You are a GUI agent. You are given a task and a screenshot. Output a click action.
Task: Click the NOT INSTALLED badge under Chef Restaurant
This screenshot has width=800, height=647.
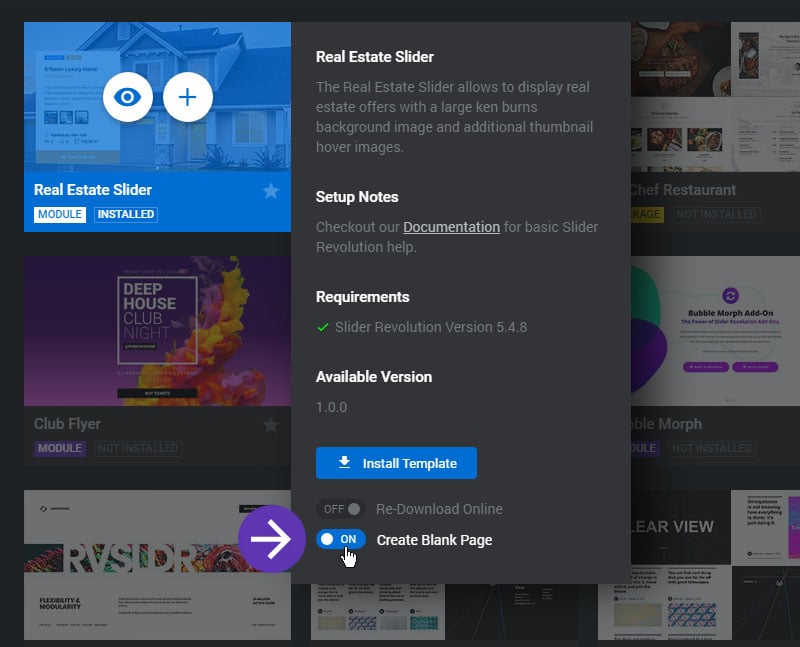tap(716, 214)
